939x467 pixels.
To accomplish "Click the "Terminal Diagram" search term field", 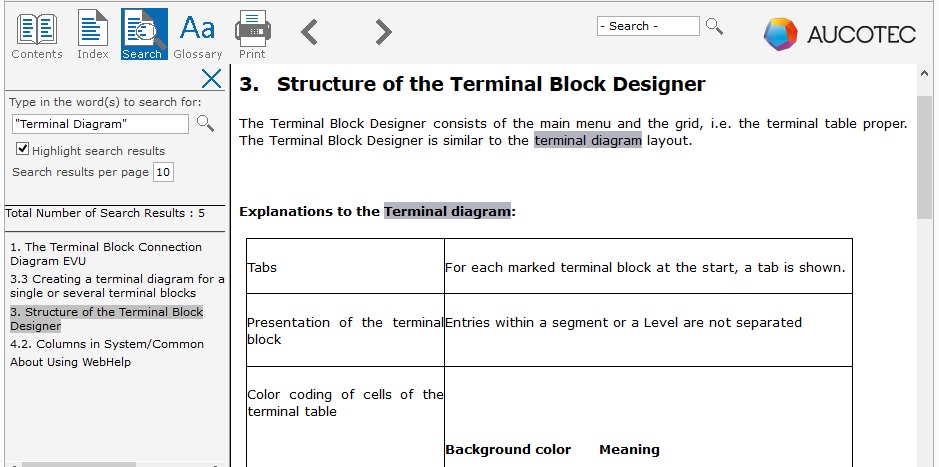I will [x=100, y=124].
